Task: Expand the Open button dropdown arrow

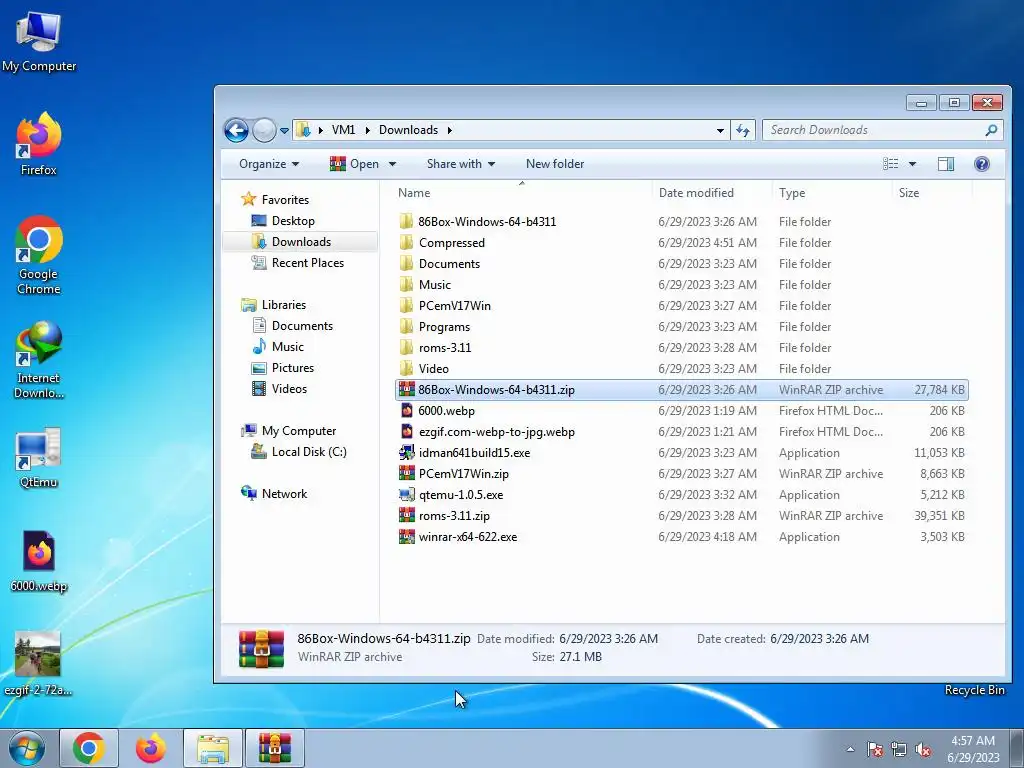Action: coord(392,164)
